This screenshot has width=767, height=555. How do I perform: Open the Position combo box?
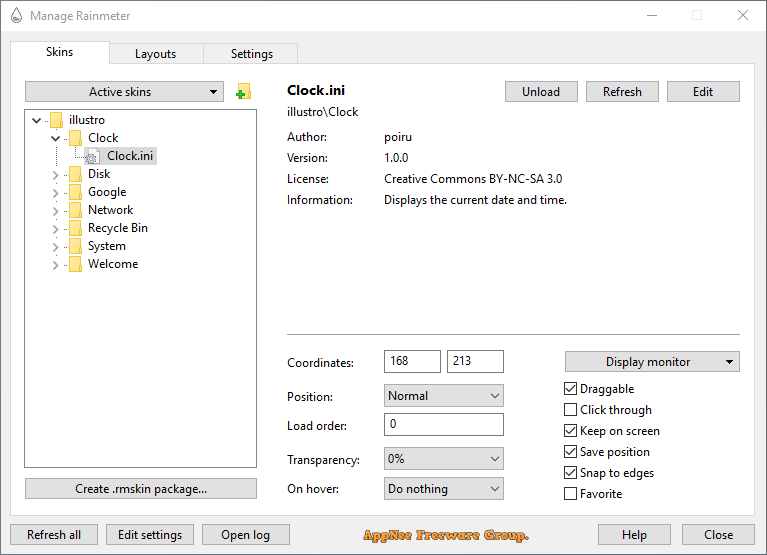pyautogui.click(x=444, y=396)
